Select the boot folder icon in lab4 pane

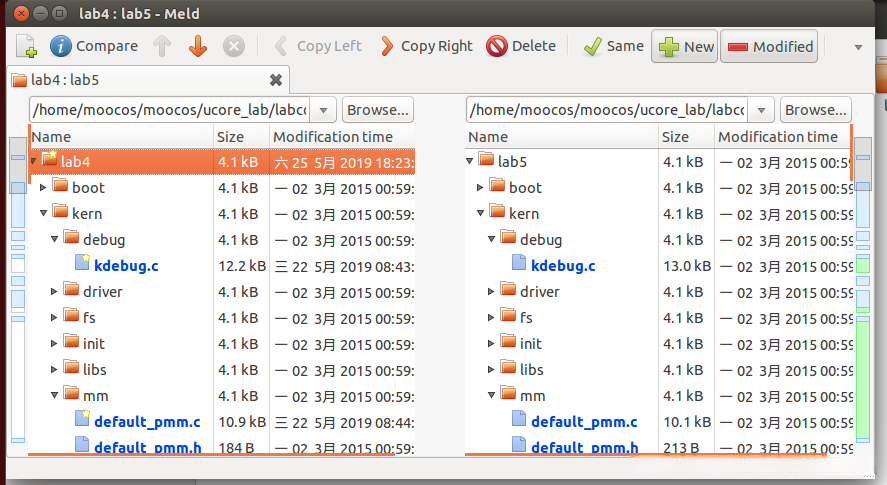(x=61, y=185)
